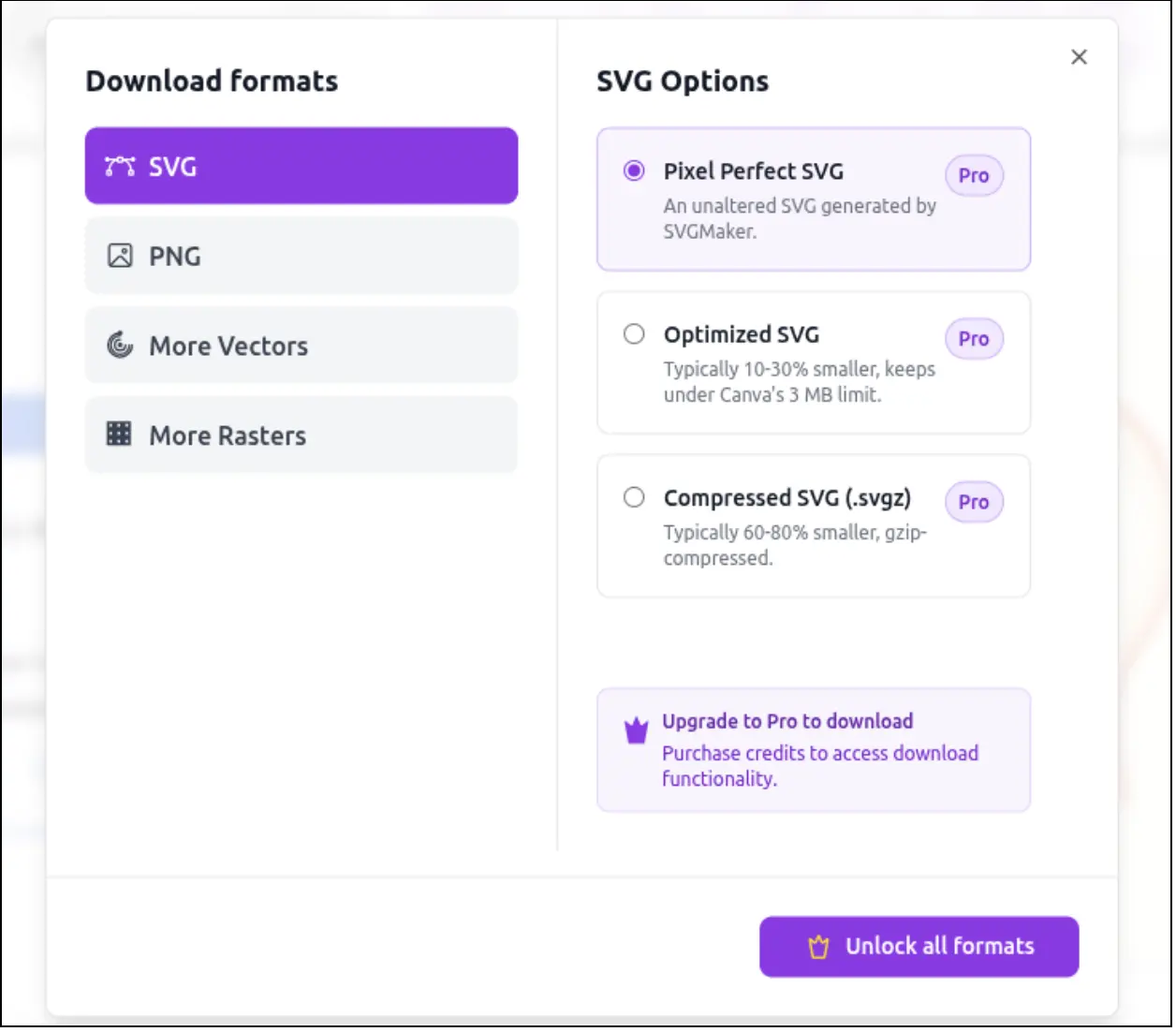Click the More Rasters grid icon
The image size is (1176, 1032).
[119, 434]
